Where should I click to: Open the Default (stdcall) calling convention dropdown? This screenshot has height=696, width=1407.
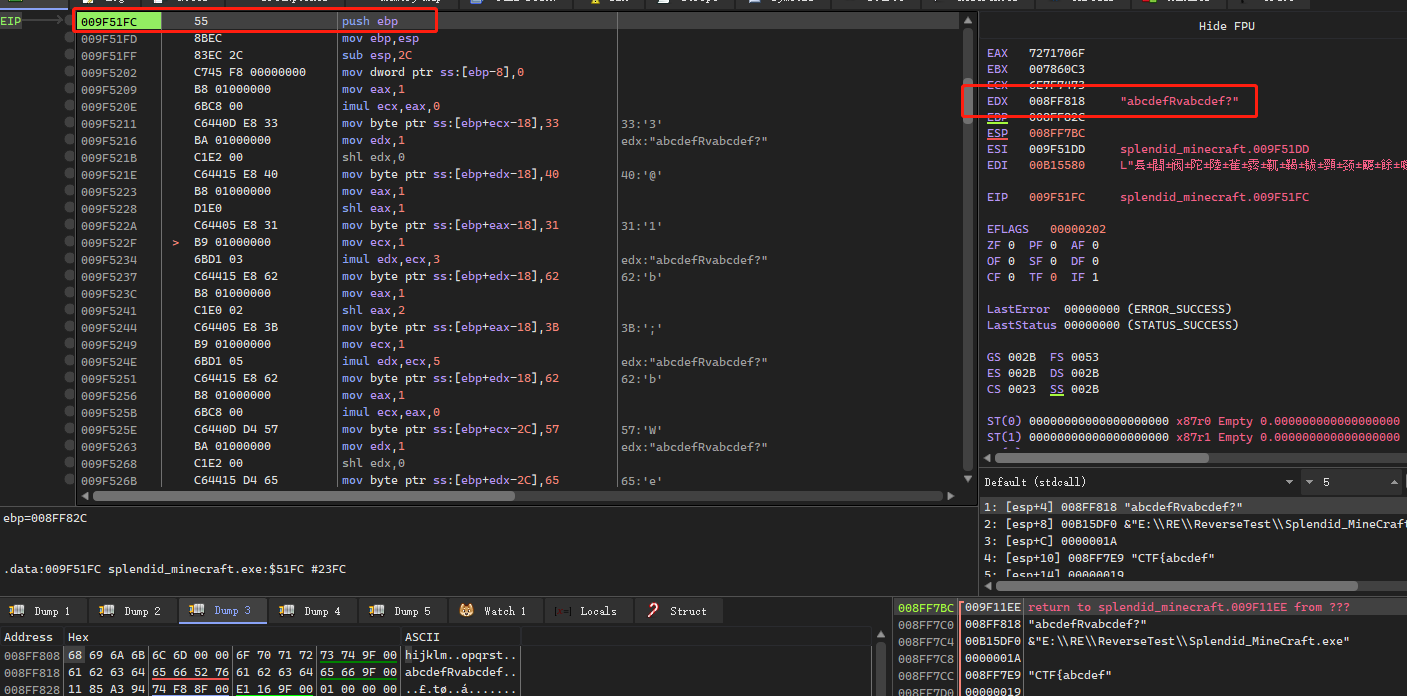coord(1287,482)
